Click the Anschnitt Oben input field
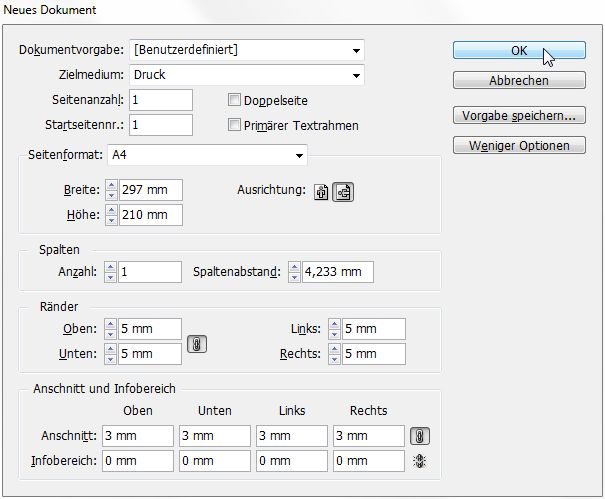Screen dimensions: 605x499 coord(137,436)
